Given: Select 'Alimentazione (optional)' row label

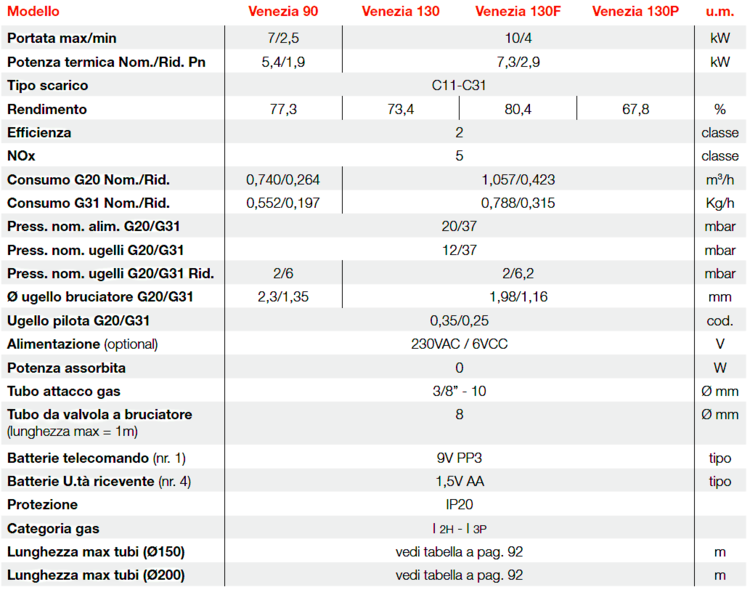Looking at the screenshot, I should coord(82,344).
